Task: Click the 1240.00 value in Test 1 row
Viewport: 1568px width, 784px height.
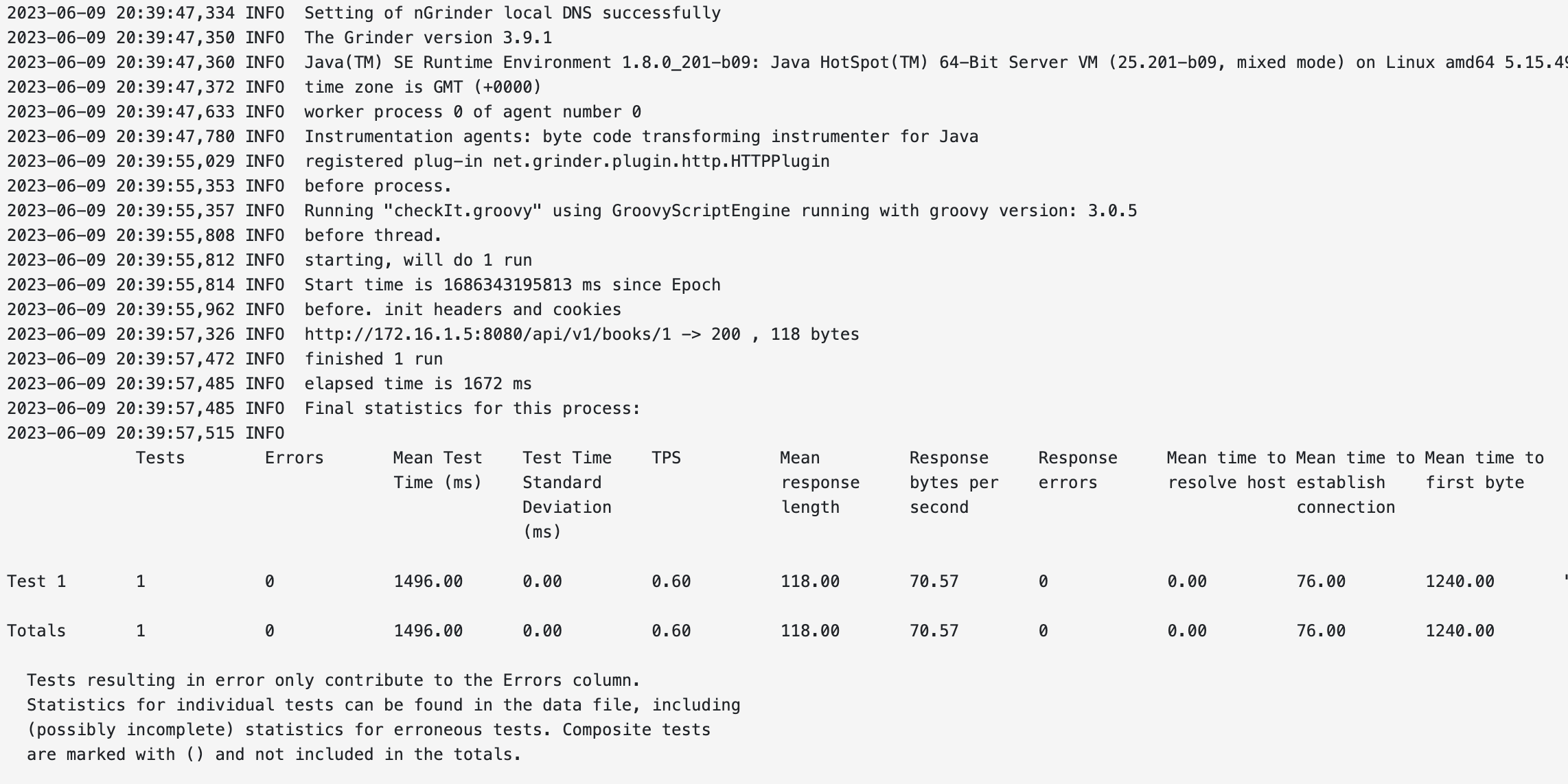Action: tap(1460, 581)
